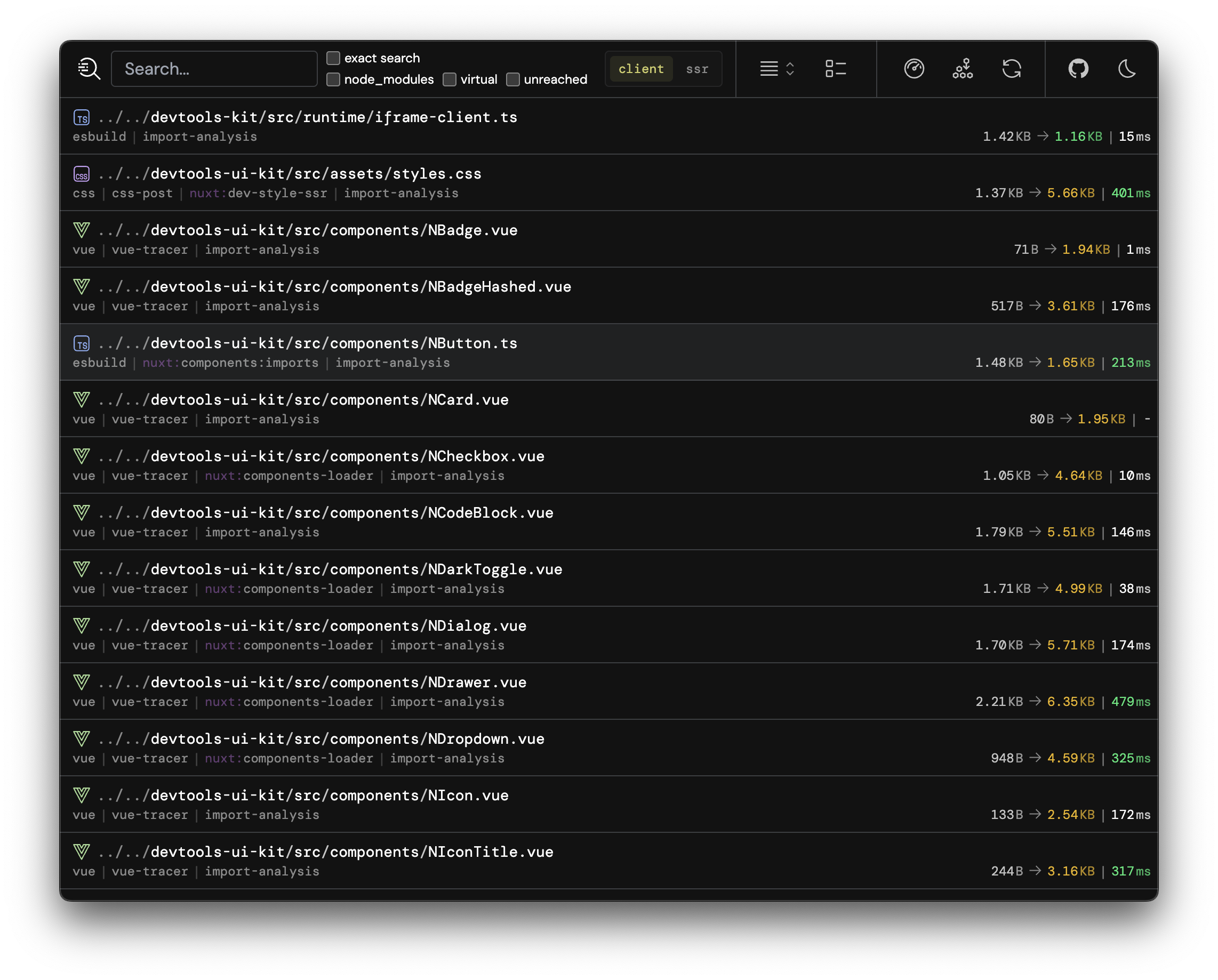Viewport: 1218px width, 980px height.
Task: Open the sort order dropdown with arrows
Action: (778, 69)
